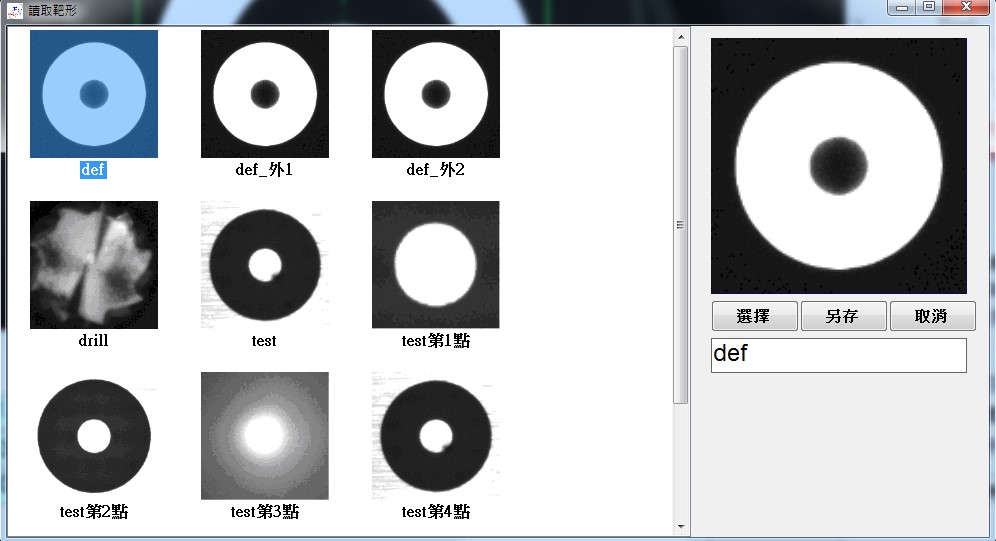Click the vertical scrollbar thumb
The height and width of the screenshot is (541, 996).
tap(681, 225)
